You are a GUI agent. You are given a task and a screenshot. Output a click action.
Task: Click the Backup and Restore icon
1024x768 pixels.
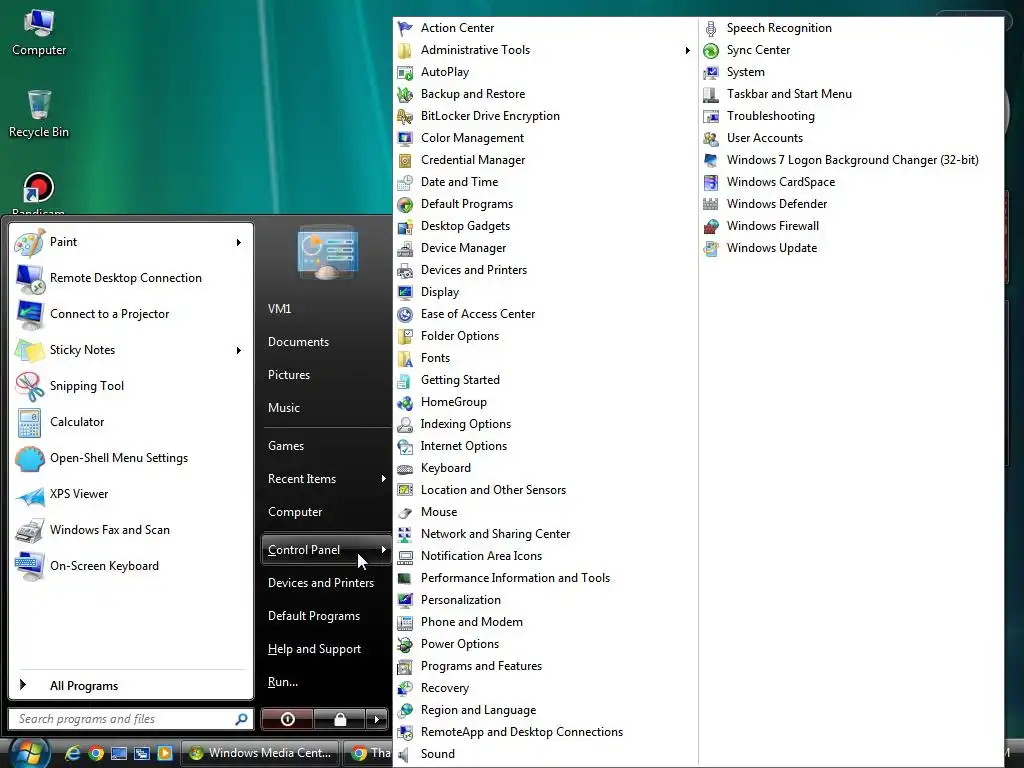[x=405, y=94]
